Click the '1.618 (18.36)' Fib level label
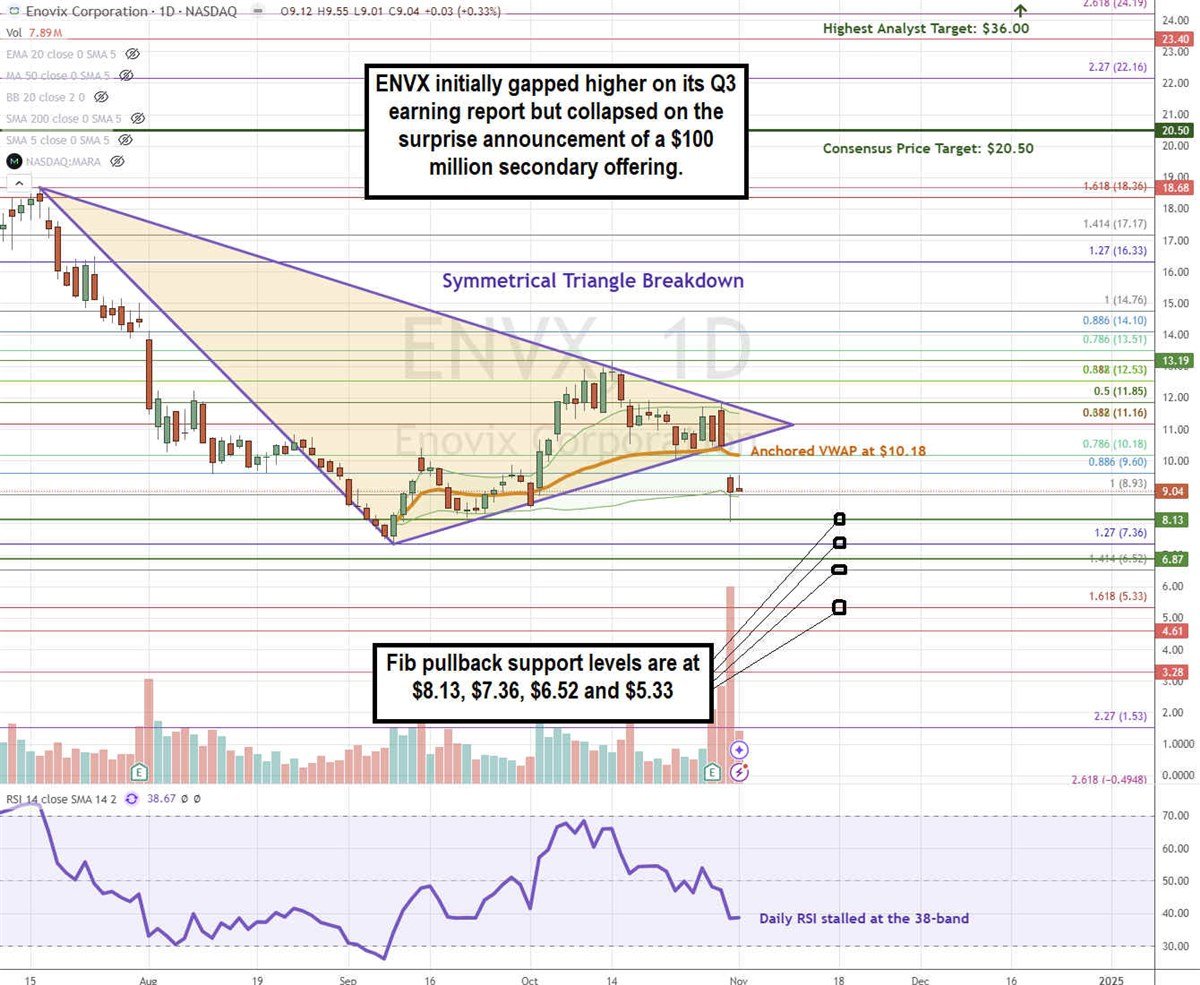The width and height of the screenshot is (1200, 985). coord(1114,187)
